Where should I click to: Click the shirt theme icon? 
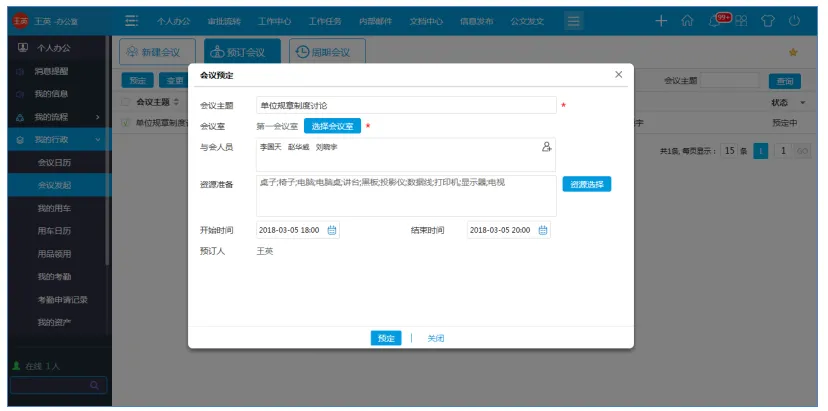coord(768,20)
